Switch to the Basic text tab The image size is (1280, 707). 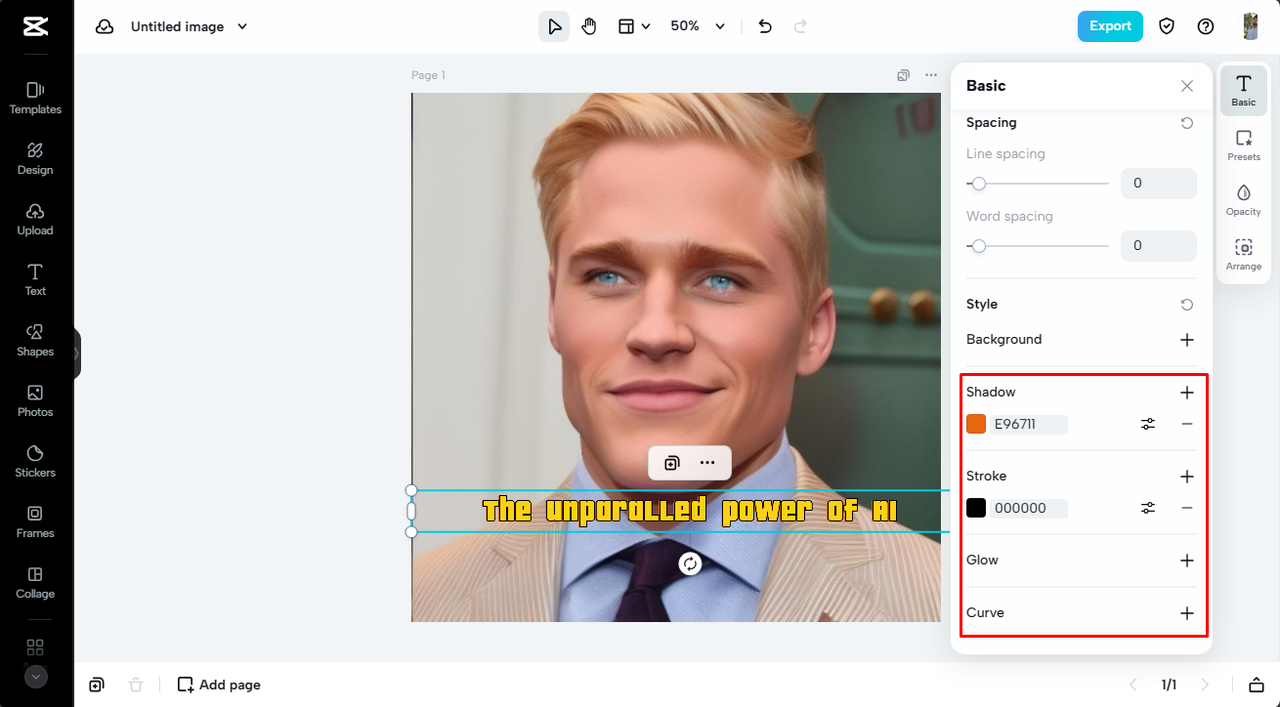1244,90
